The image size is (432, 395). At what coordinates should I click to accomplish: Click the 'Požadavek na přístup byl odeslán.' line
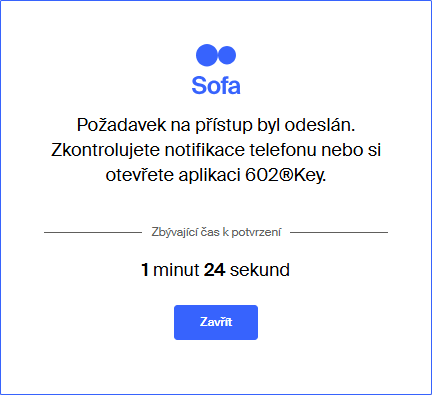(216, 125)
